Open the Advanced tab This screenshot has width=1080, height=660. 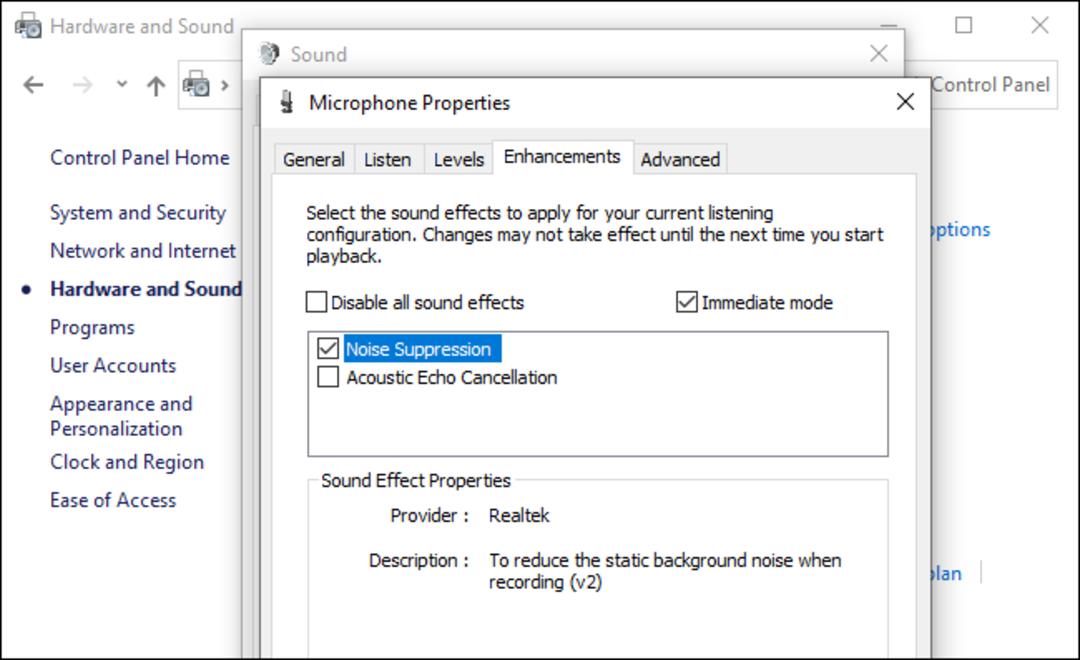coord(680,159)
